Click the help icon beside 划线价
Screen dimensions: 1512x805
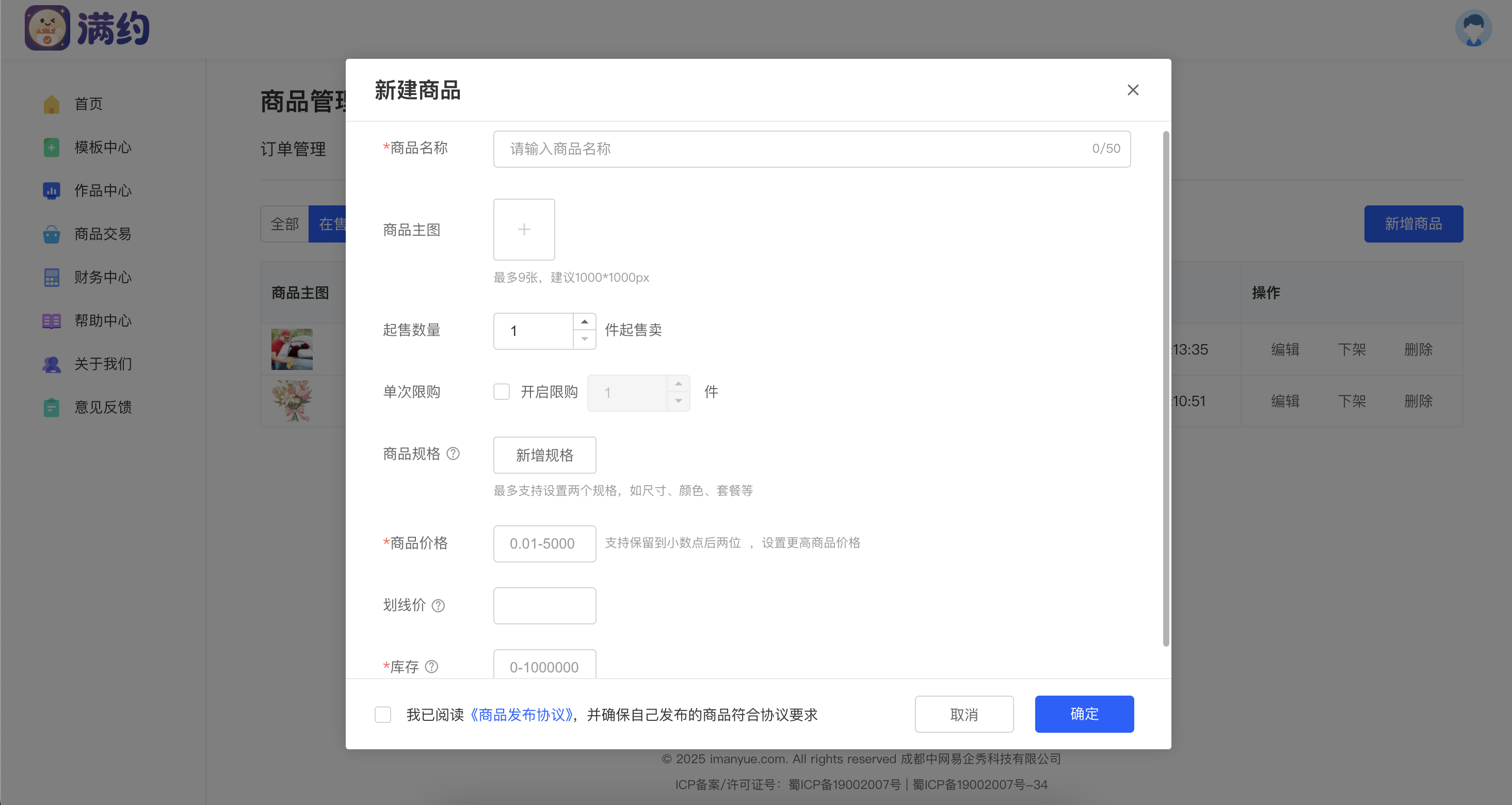pos(438,605)
